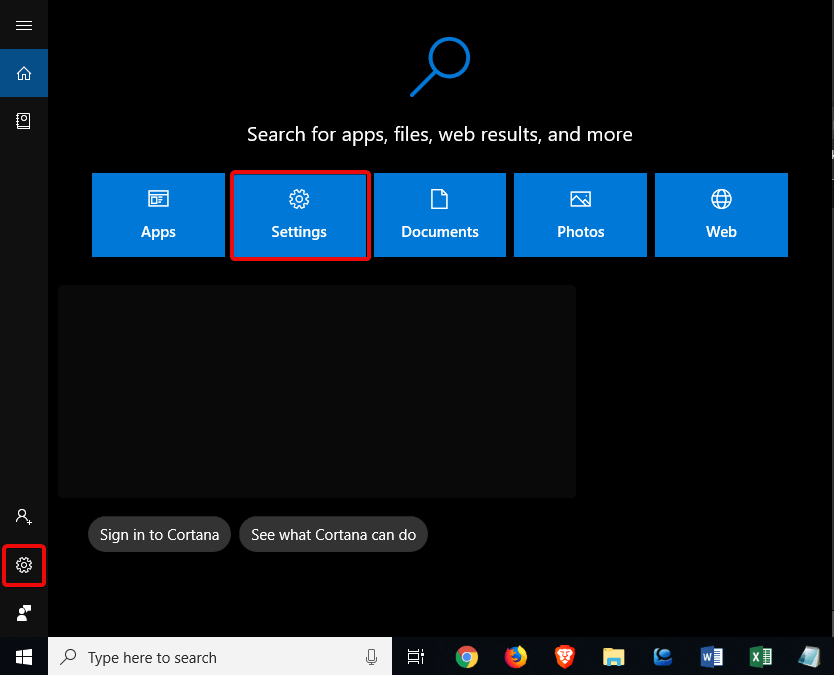Filter results by Photos
Screen dimensions: 834x675
[580, 215]
